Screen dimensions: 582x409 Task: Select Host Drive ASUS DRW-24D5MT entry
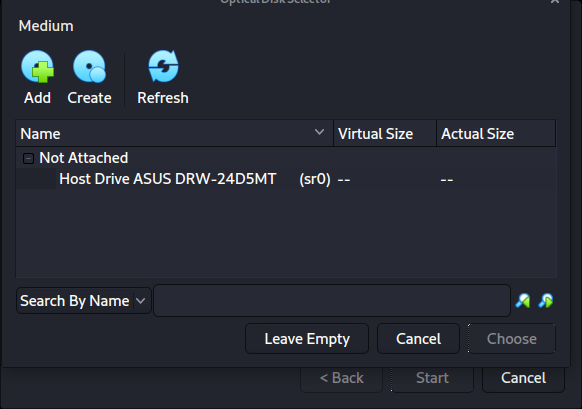pyautogui.click(x=286, y=179)
